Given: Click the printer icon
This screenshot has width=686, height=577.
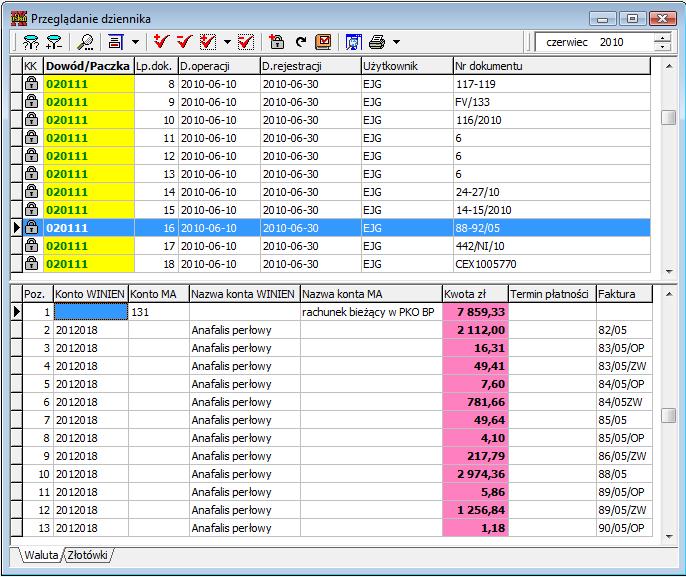Looking at the screenshot, I should pyautogui.click(x=377, y=42).
